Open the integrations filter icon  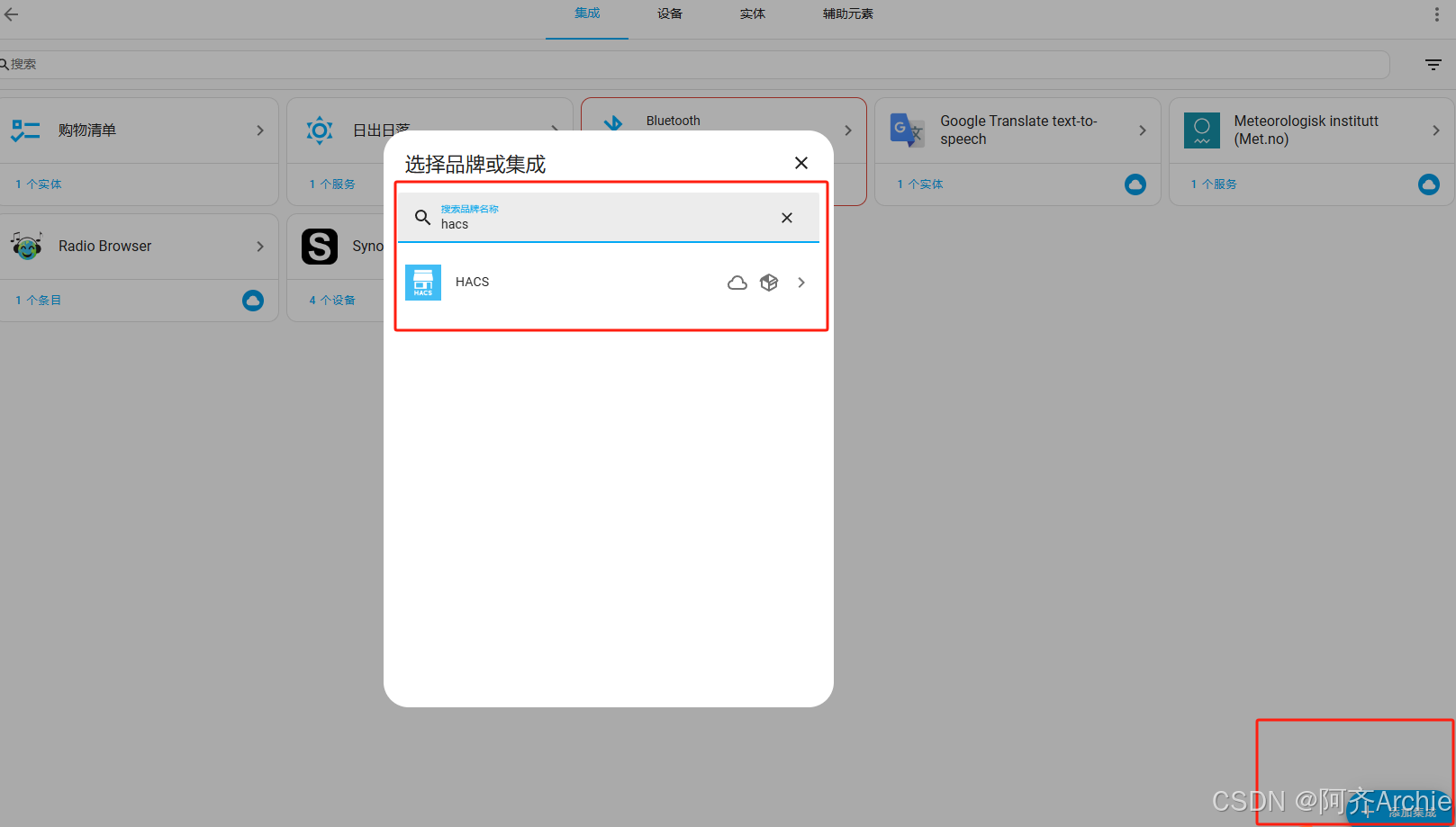(1433, 65)
